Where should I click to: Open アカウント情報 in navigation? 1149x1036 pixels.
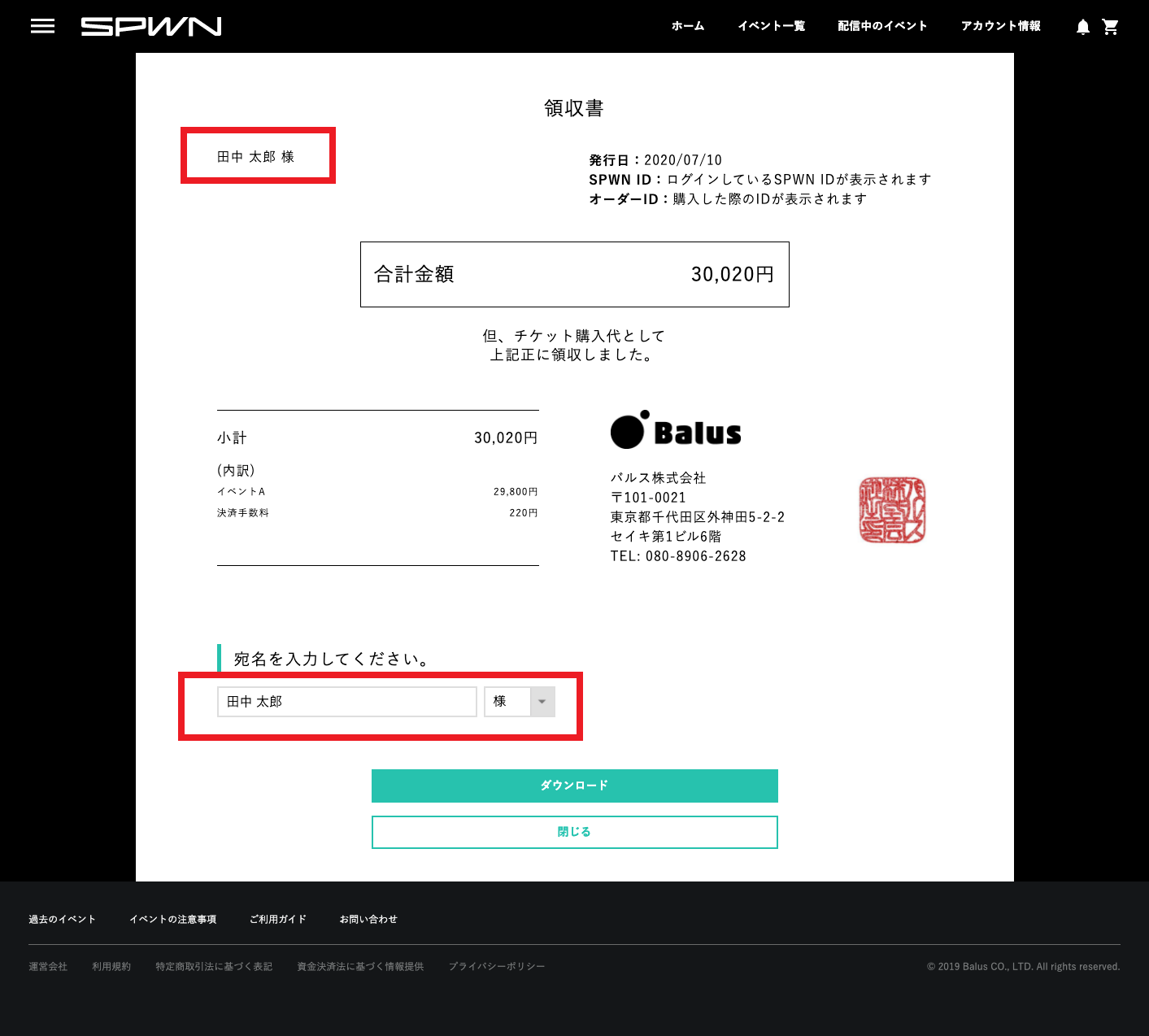point(1000,26)
